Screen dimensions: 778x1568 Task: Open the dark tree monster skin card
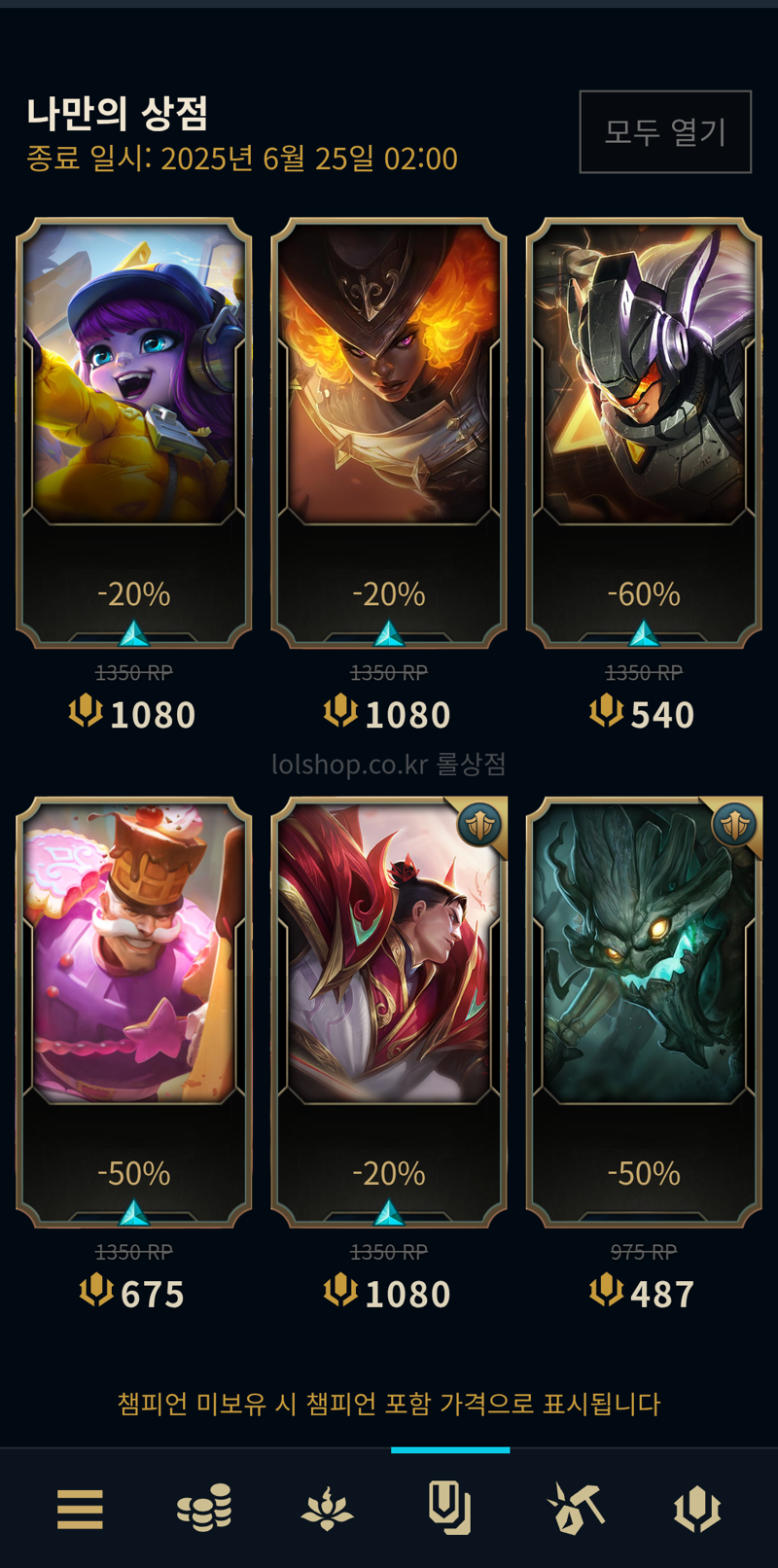pos(644,1012)
